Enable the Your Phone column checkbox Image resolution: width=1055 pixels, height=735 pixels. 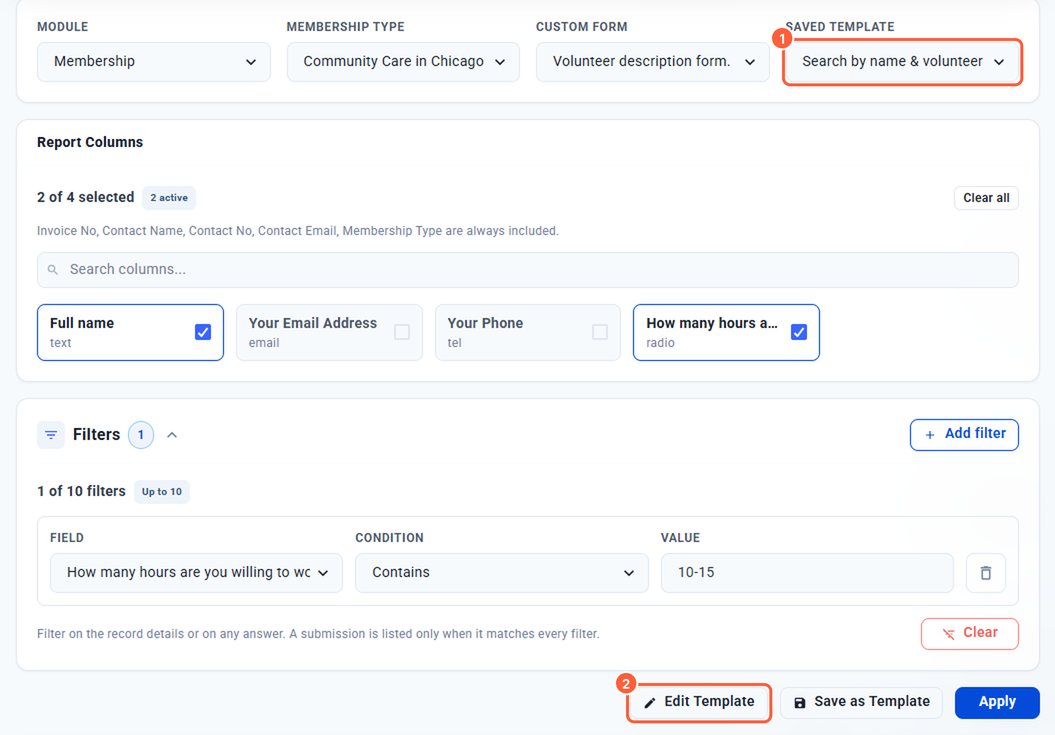pyautogui.click(x=599, y=332)
